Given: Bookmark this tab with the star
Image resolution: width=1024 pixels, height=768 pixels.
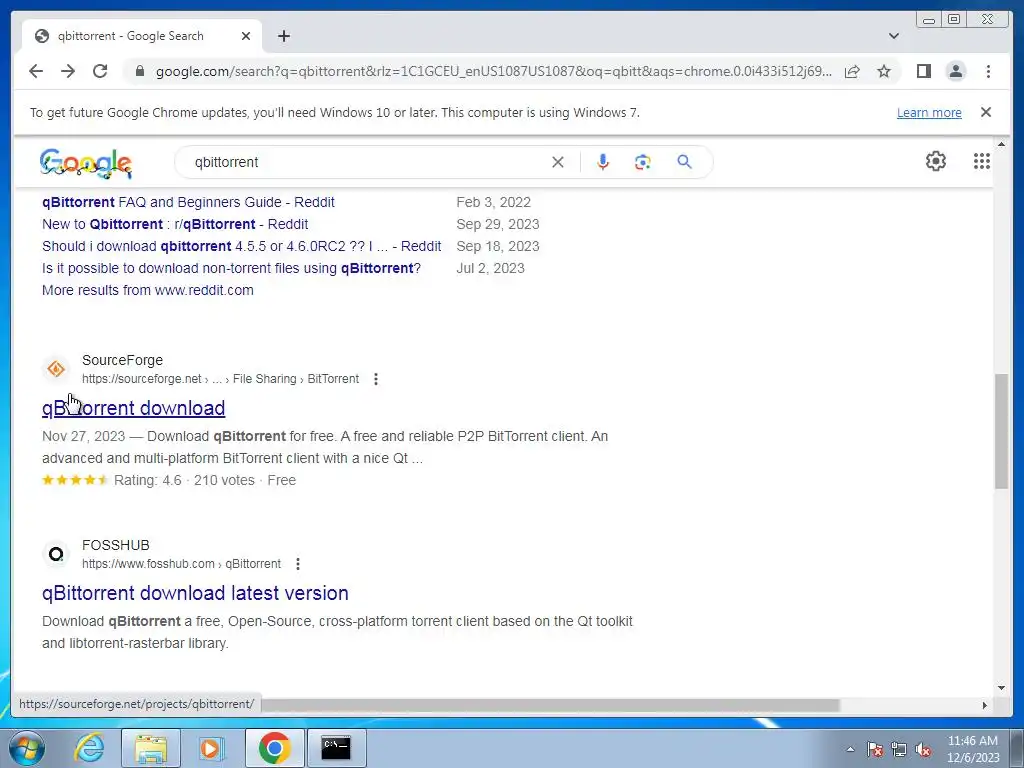Looking at the screenshot, I should (x=884, y=71).
